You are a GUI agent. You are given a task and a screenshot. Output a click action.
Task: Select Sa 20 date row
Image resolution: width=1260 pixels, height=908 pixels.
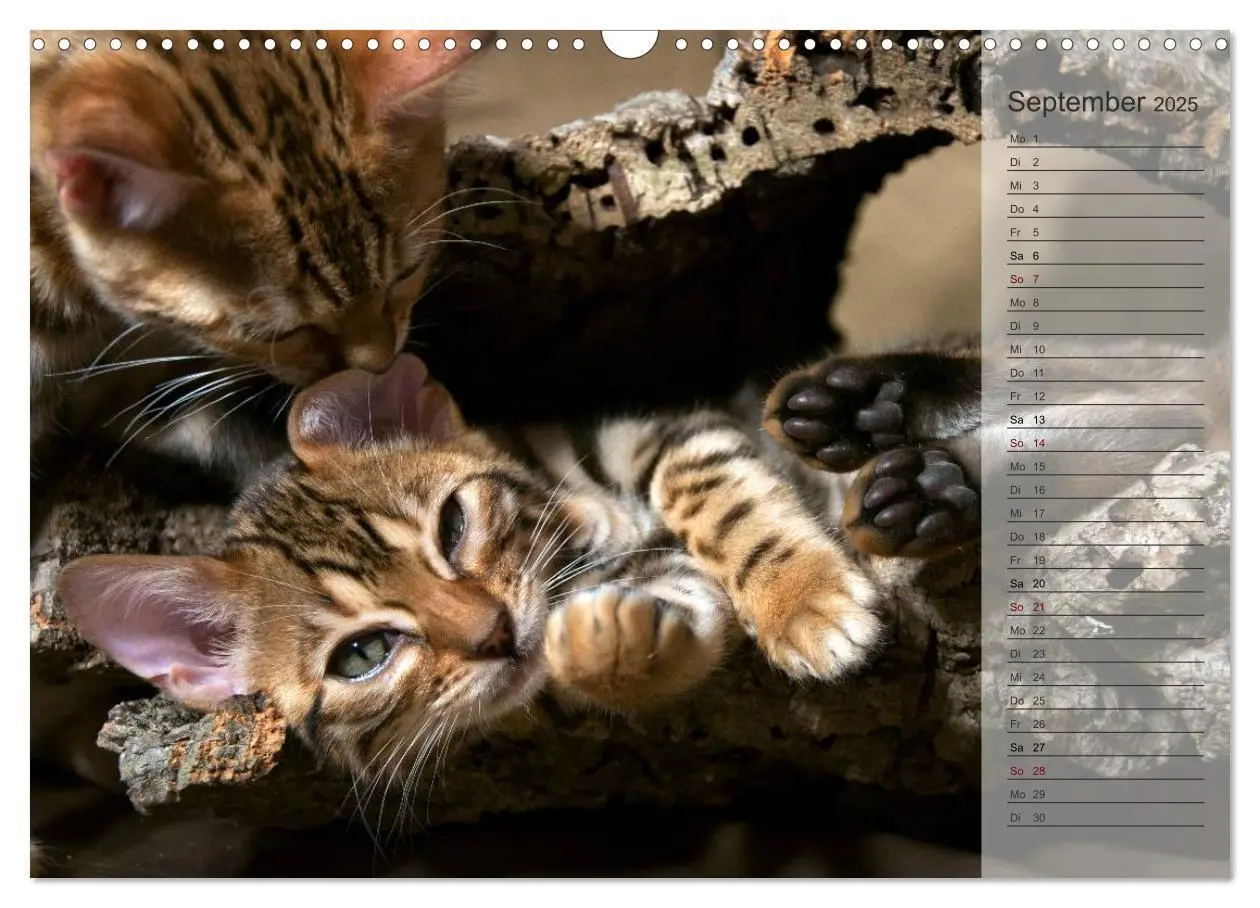[x=1105, y=583]
